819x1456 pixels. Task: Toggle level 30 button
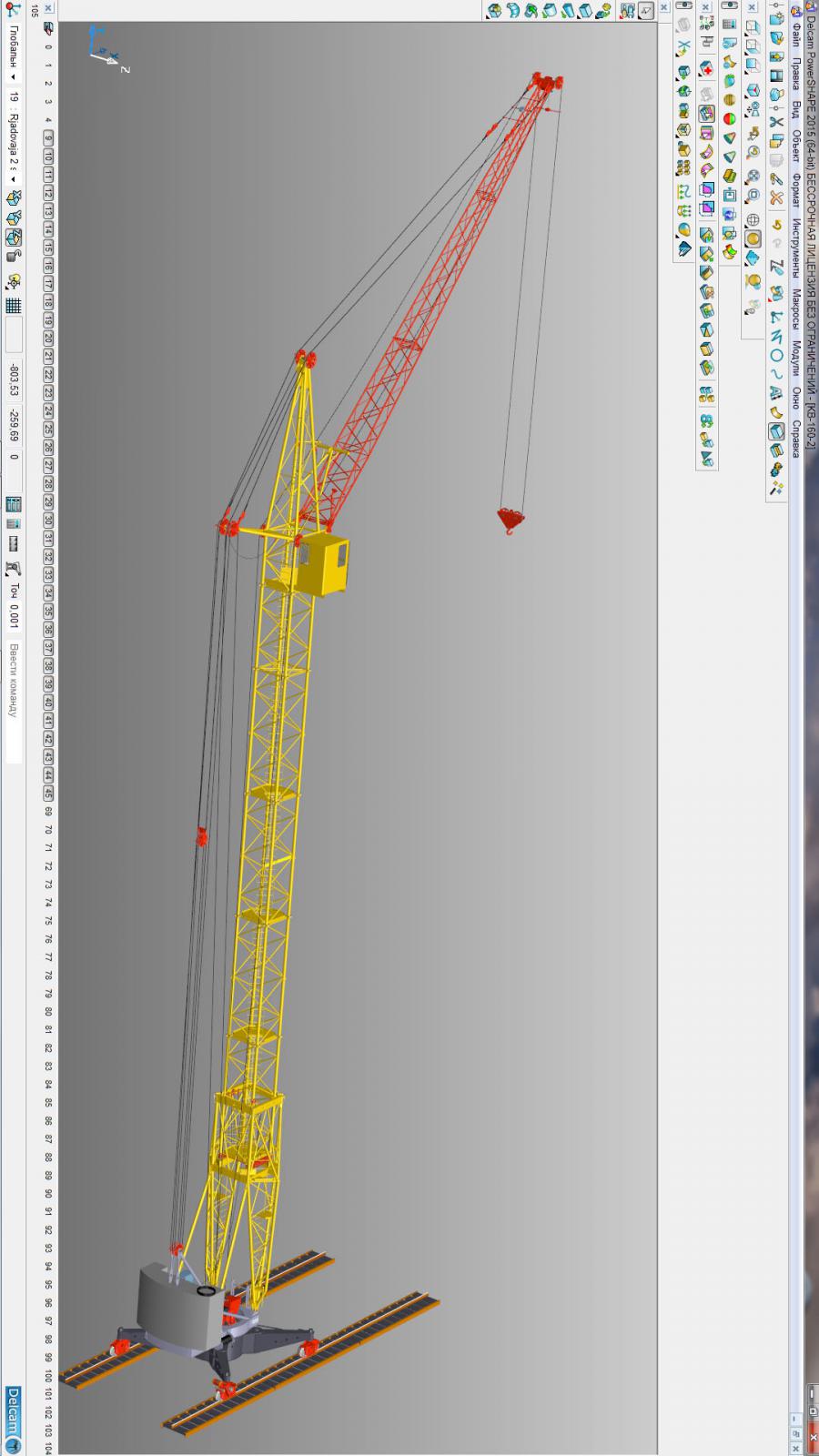click(x=47, y=521)
